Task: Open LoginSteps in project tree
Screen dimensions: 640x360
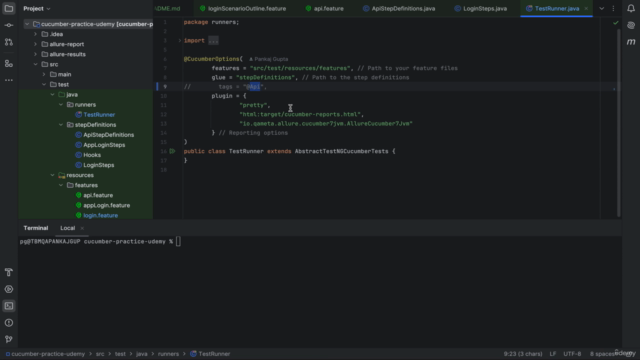Action: click(99, 165)
